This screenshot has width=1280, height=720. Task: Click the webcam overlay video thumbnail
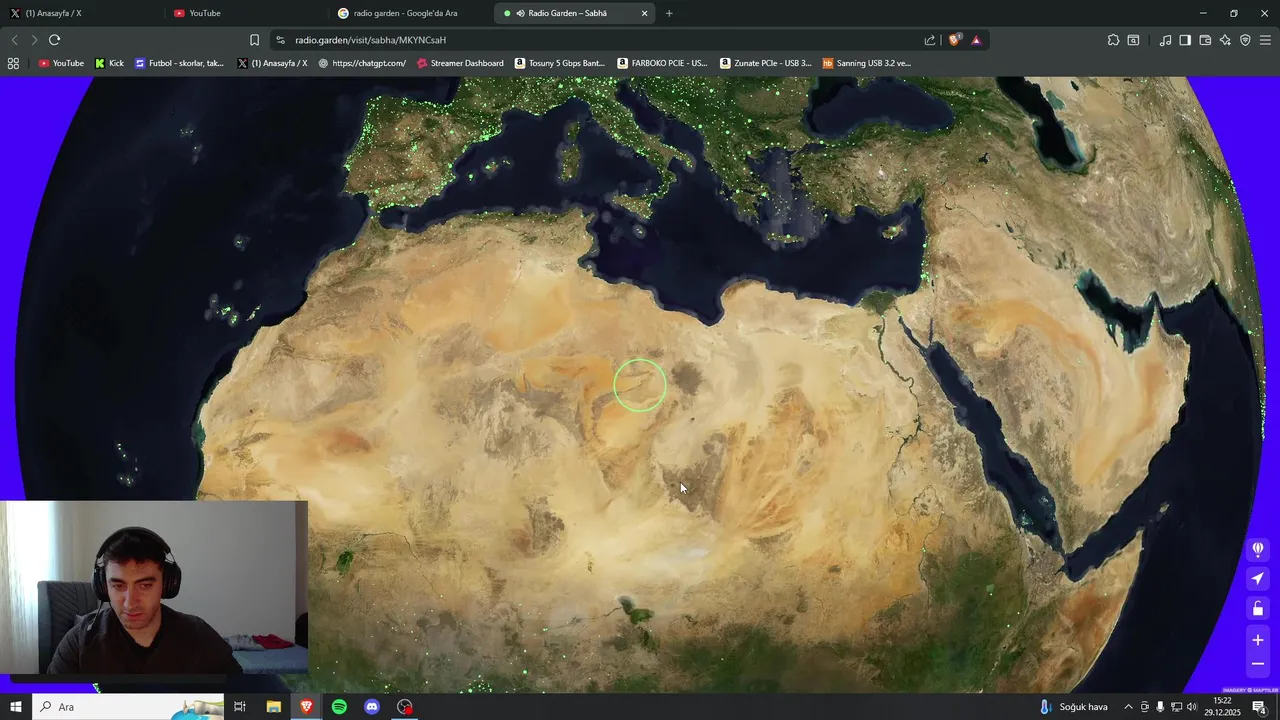154,588
